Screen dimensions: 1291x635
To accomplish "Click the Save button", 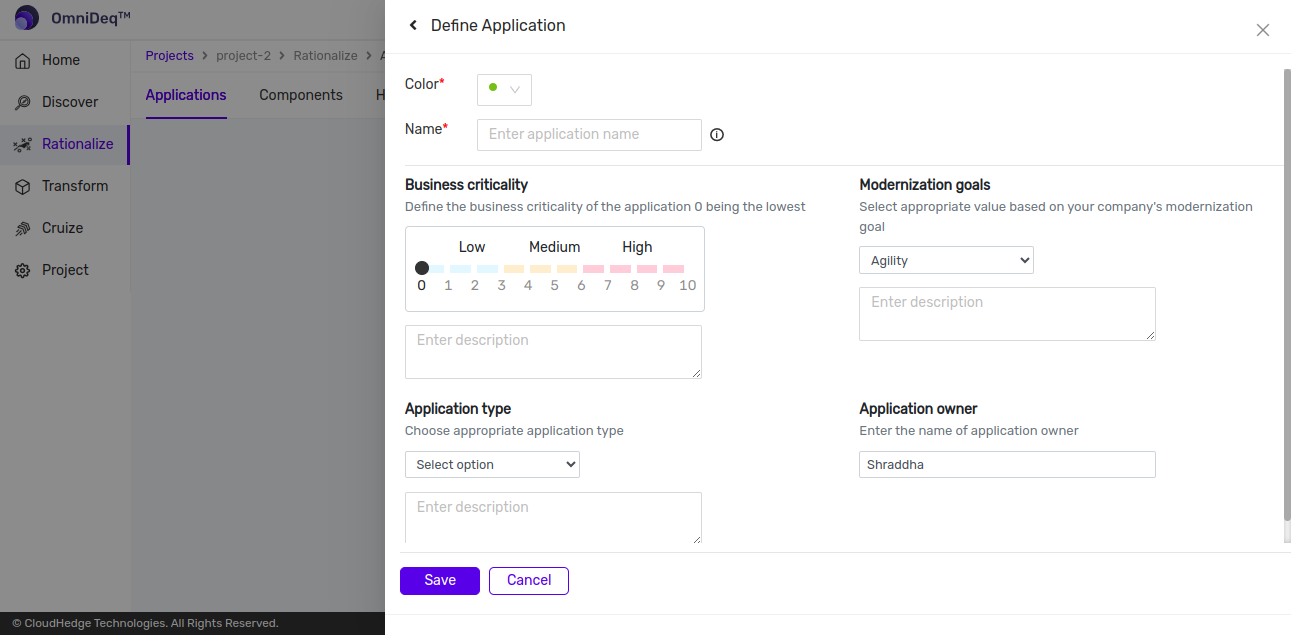I will pos(440,581).
